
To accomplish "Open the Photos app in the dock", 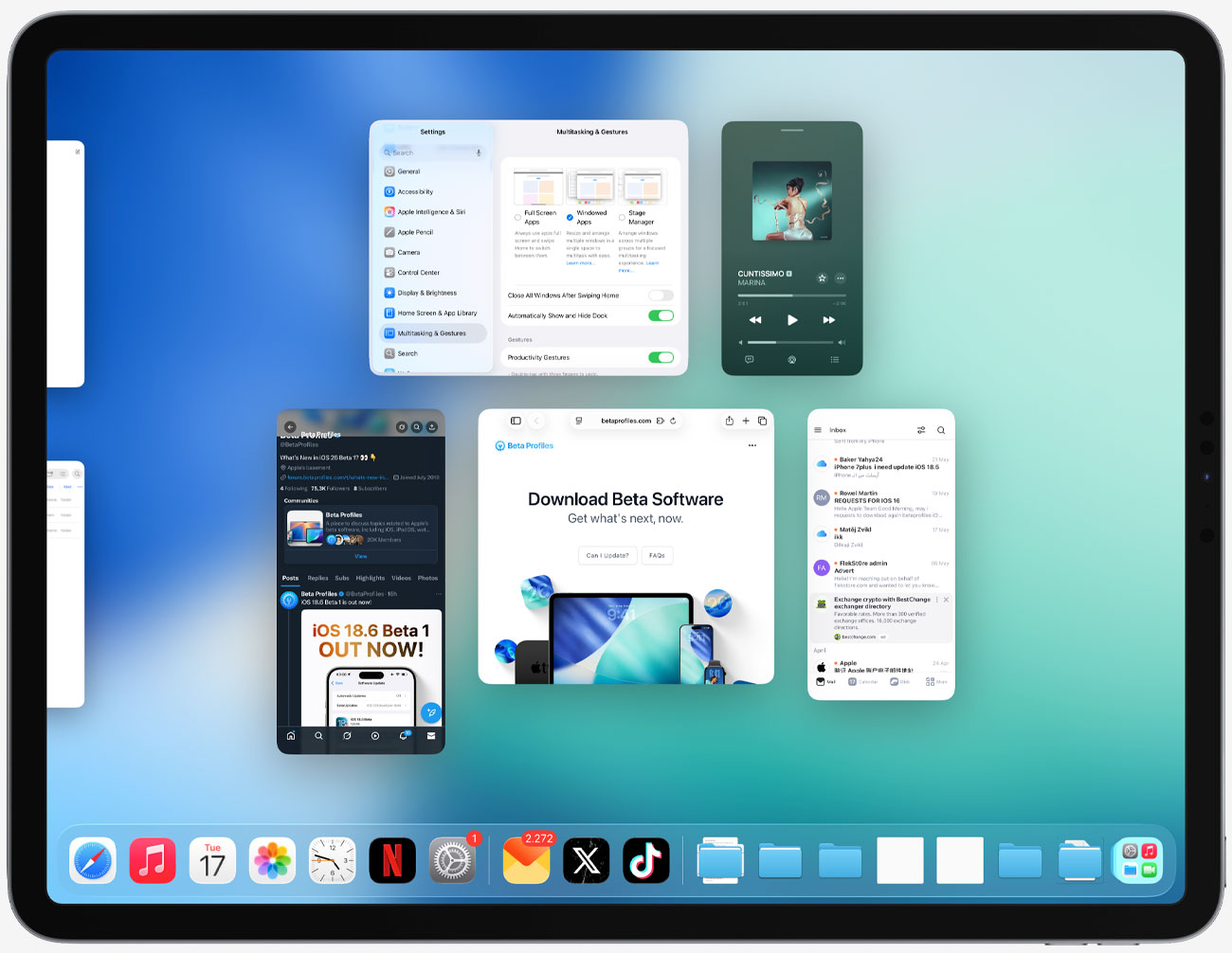I will coord(272,861).
